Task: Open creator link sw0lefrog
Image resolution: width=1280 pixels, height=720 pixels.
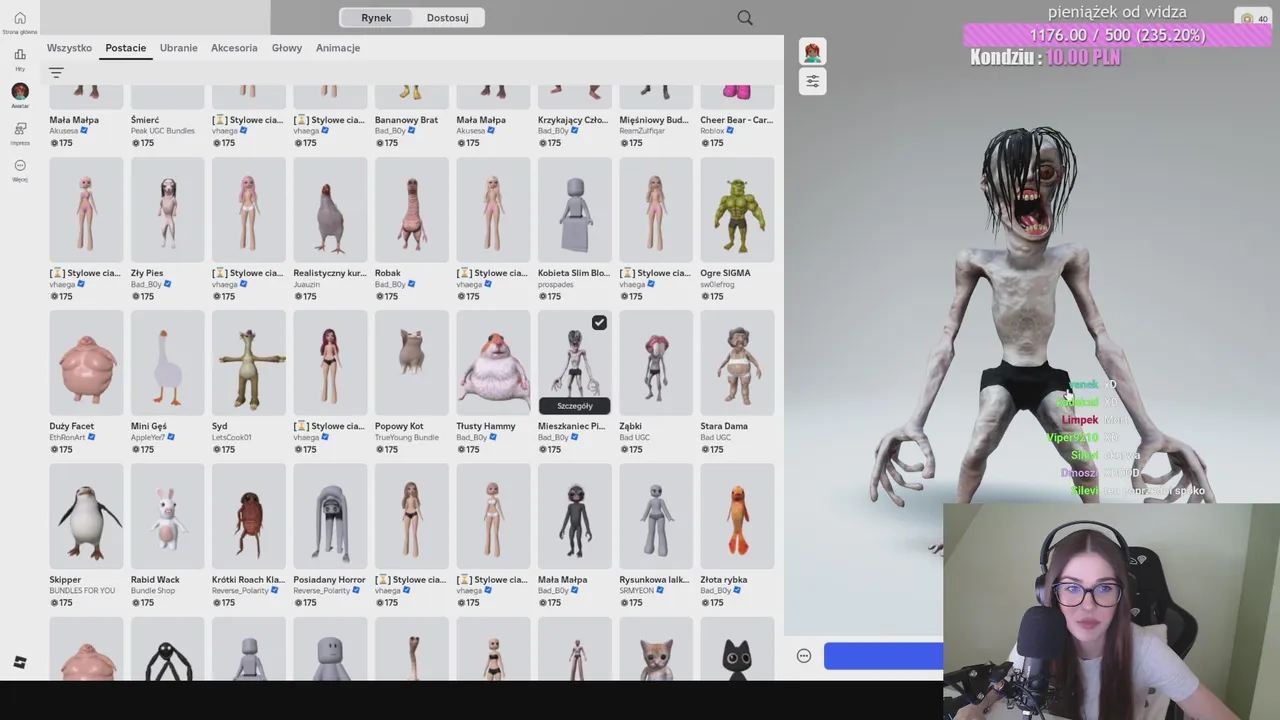Action: [x=717, y=284]
